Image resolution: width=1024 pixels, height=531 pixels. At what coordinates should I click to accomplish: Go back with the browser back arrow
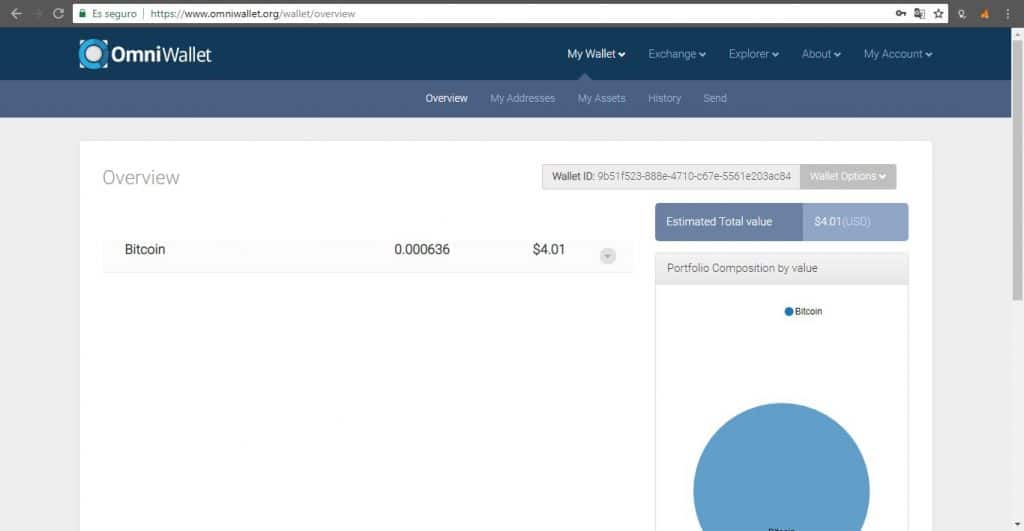tap(16, 13)
